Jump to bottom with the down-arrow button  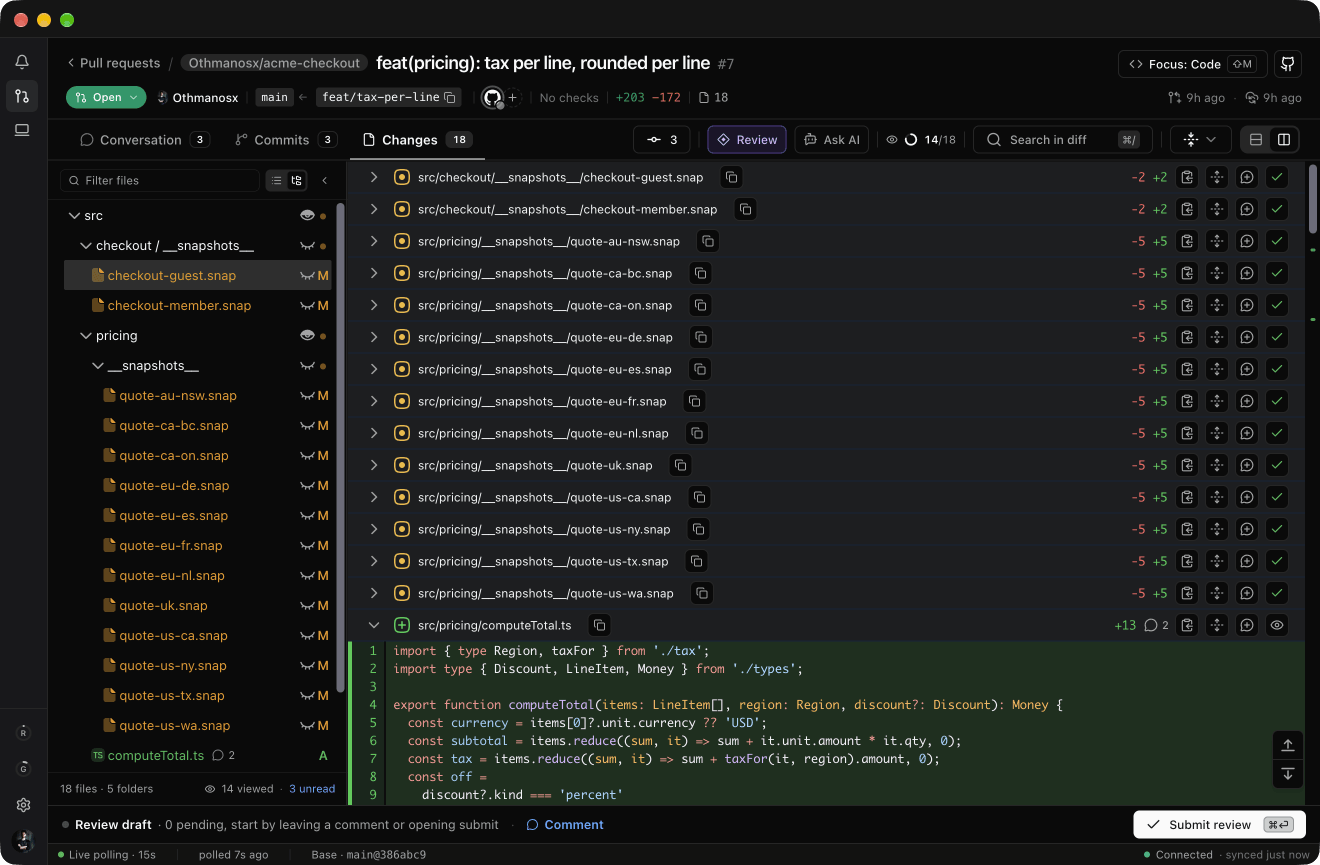click(1288, 774)
